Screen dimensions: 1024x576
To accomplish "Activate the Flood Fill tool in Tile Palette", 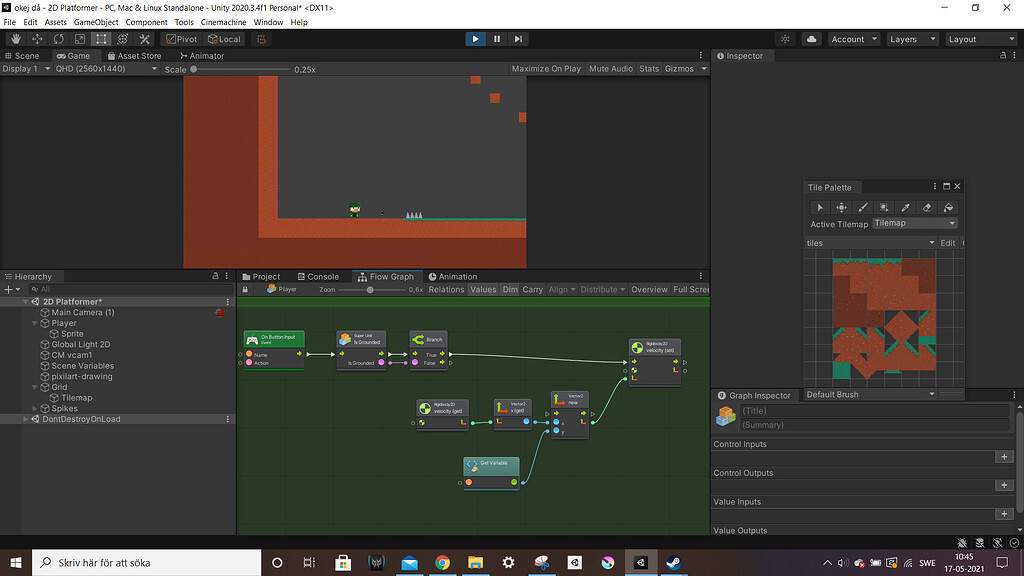I will pos(948,207).
